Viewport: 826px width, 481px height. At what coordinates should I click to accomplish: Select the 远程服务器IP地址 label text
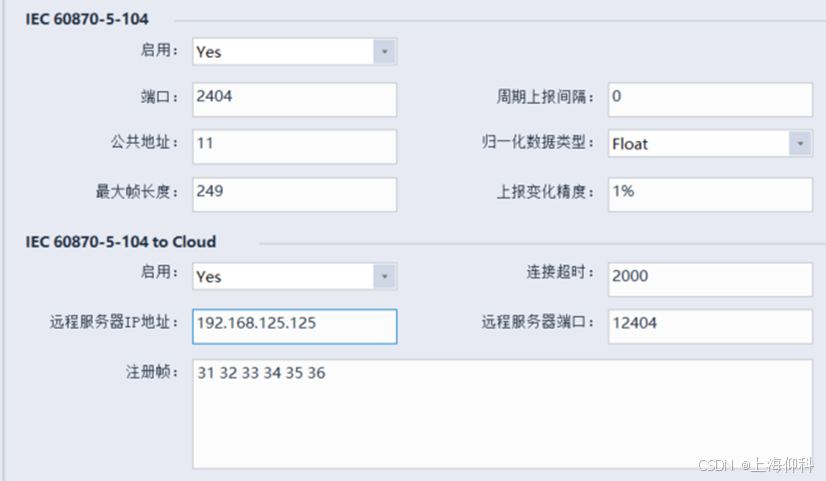pos(113,323)
